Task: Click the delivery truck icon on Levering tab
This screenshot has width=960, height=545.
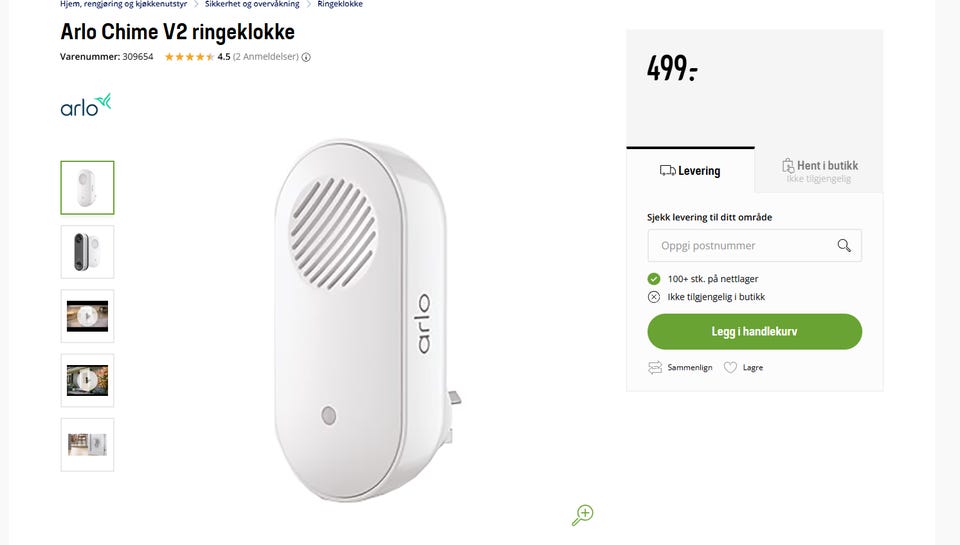Action: click(x=667, y=170)
